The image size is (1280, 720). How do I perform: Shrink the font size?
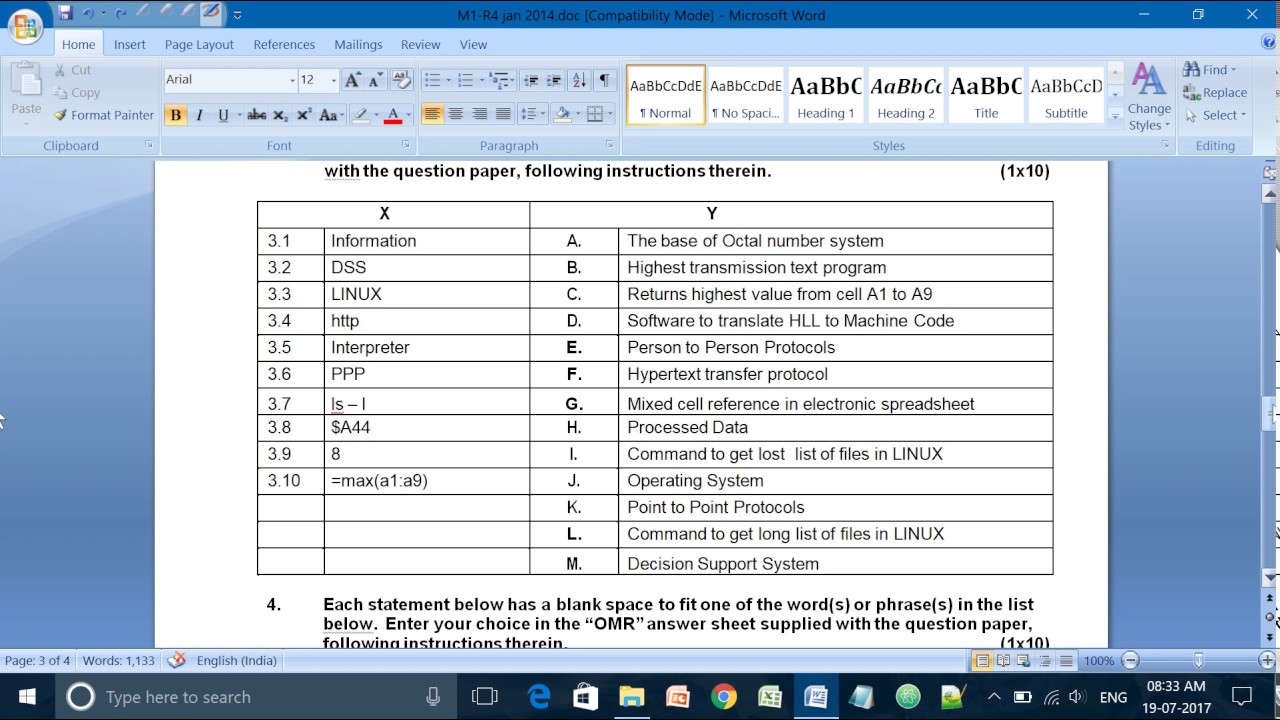click(375, 80)
